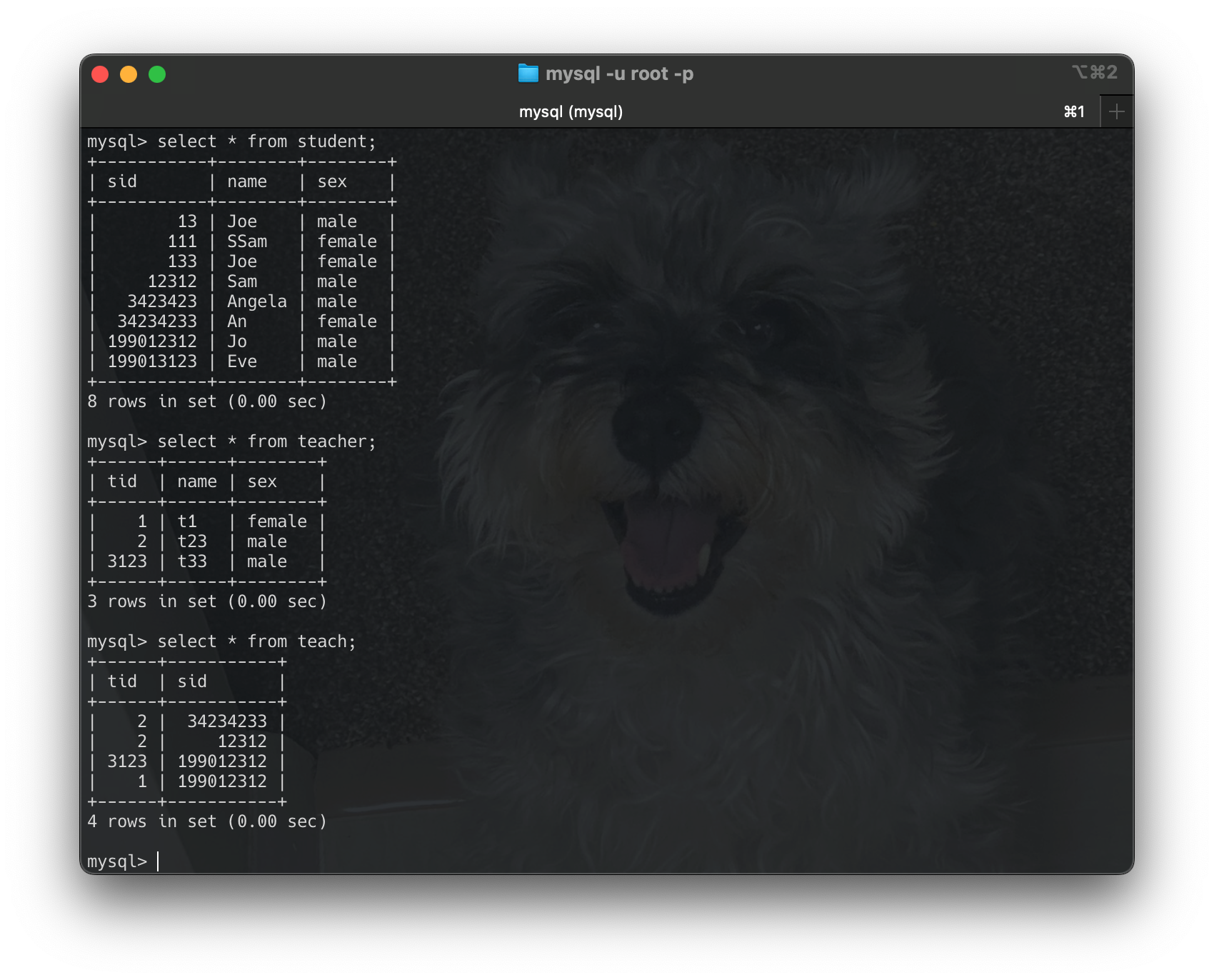Image resolution: width=1214 pixels, height=980 pixels.
Task: Select the "select * from teach;" command text
Action: coord(259,641)
